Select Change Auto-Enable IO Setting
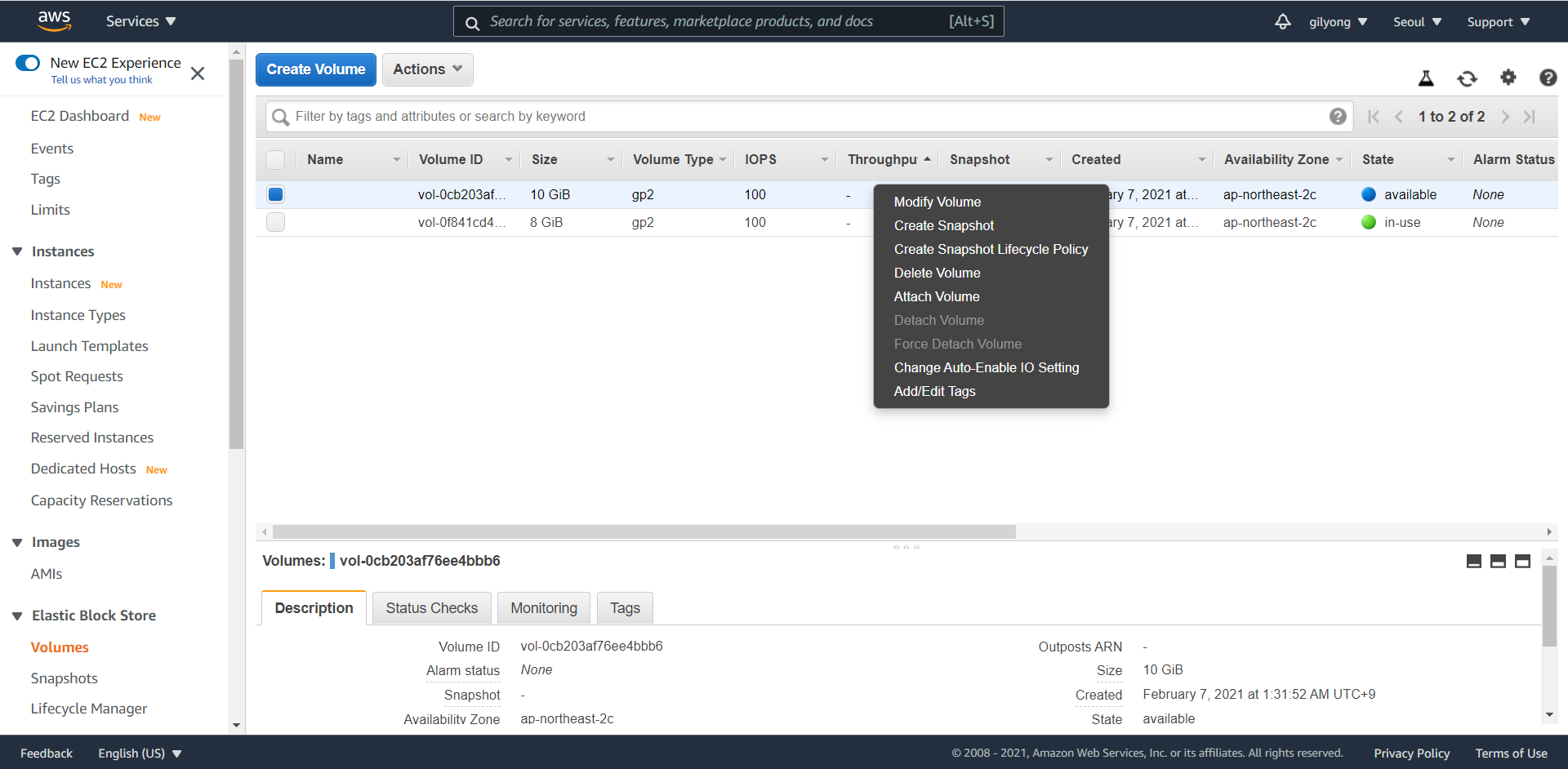This screenshot has width=1568, height=769. point(987,367)
